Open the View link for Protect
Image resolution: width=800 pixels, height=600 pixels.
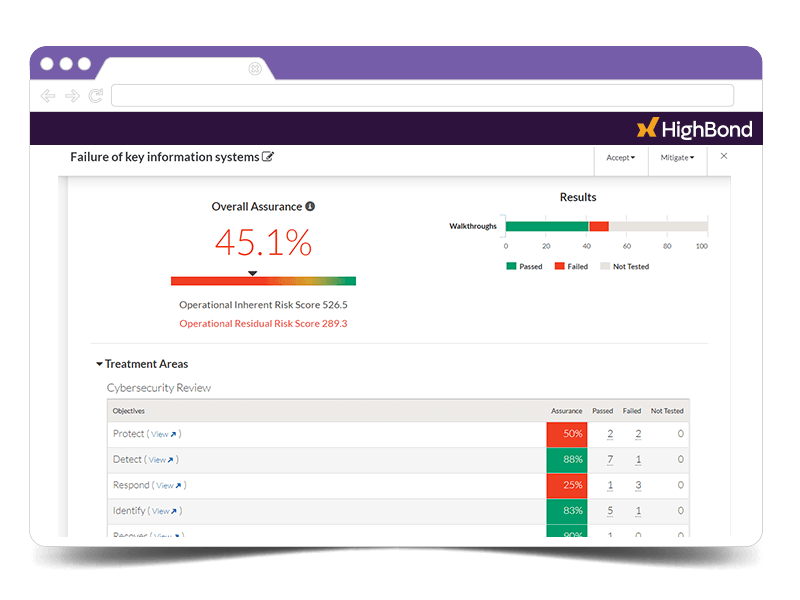pos(163,434)
